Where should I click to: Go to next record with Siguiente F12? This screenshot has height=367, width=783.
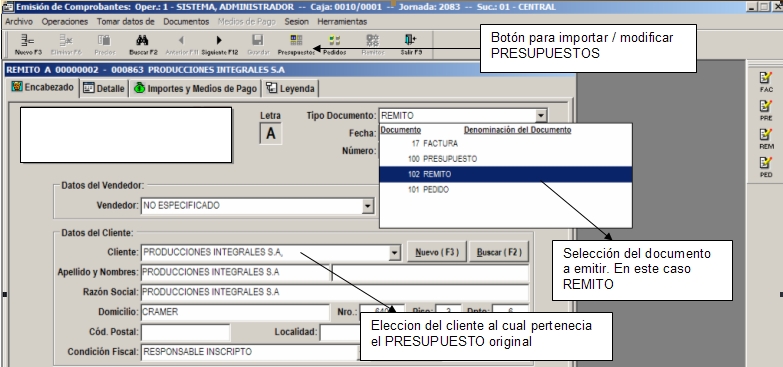(219, 44)
